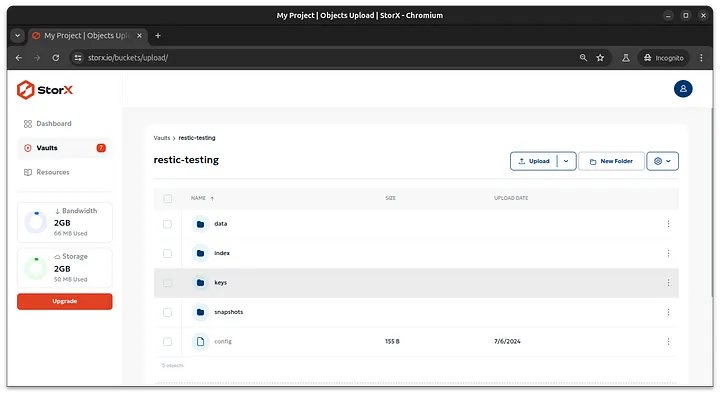
Task: Switch to My Project Objects Upload tab
Action: coord(87,35)
